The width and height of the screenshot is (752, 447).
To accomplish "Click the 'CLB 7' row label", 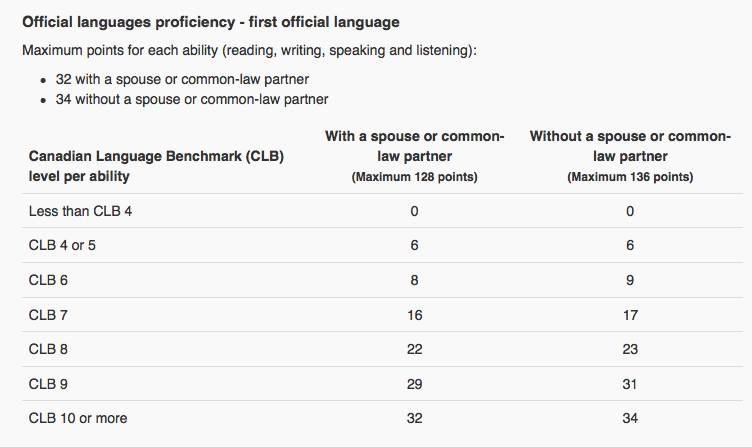I will (x=48, y=315).
